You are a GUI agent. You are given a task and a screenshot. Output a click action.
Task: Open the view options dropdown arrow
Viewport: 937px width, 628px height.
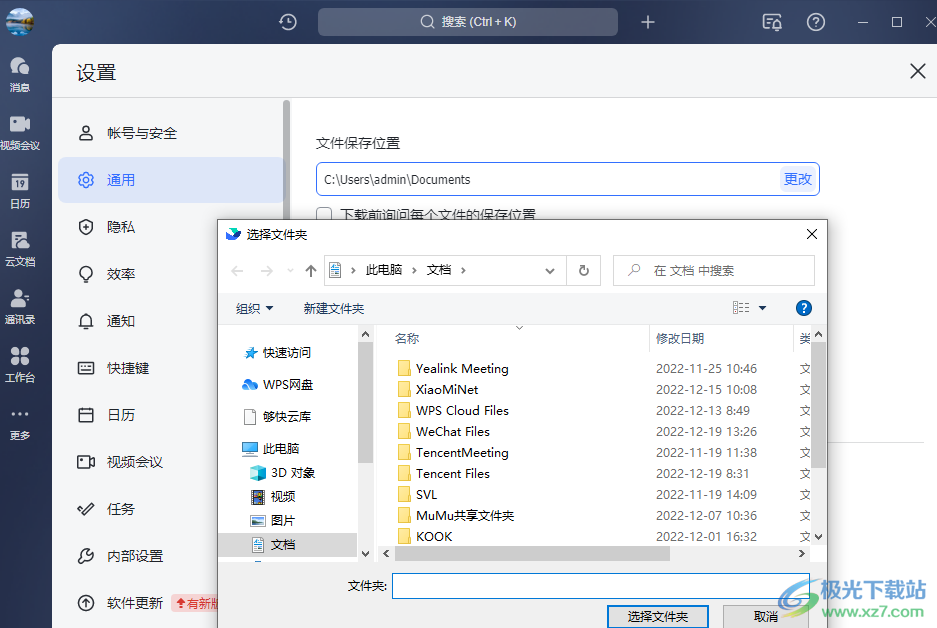point(763,308)
